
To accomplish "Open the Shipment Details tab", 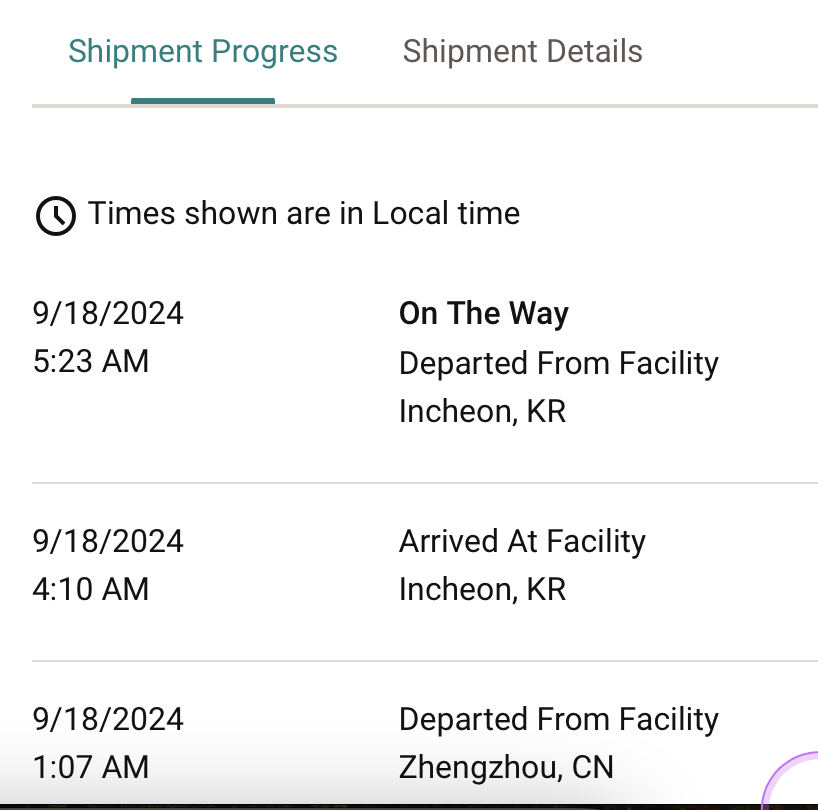I will click(522, 52).
